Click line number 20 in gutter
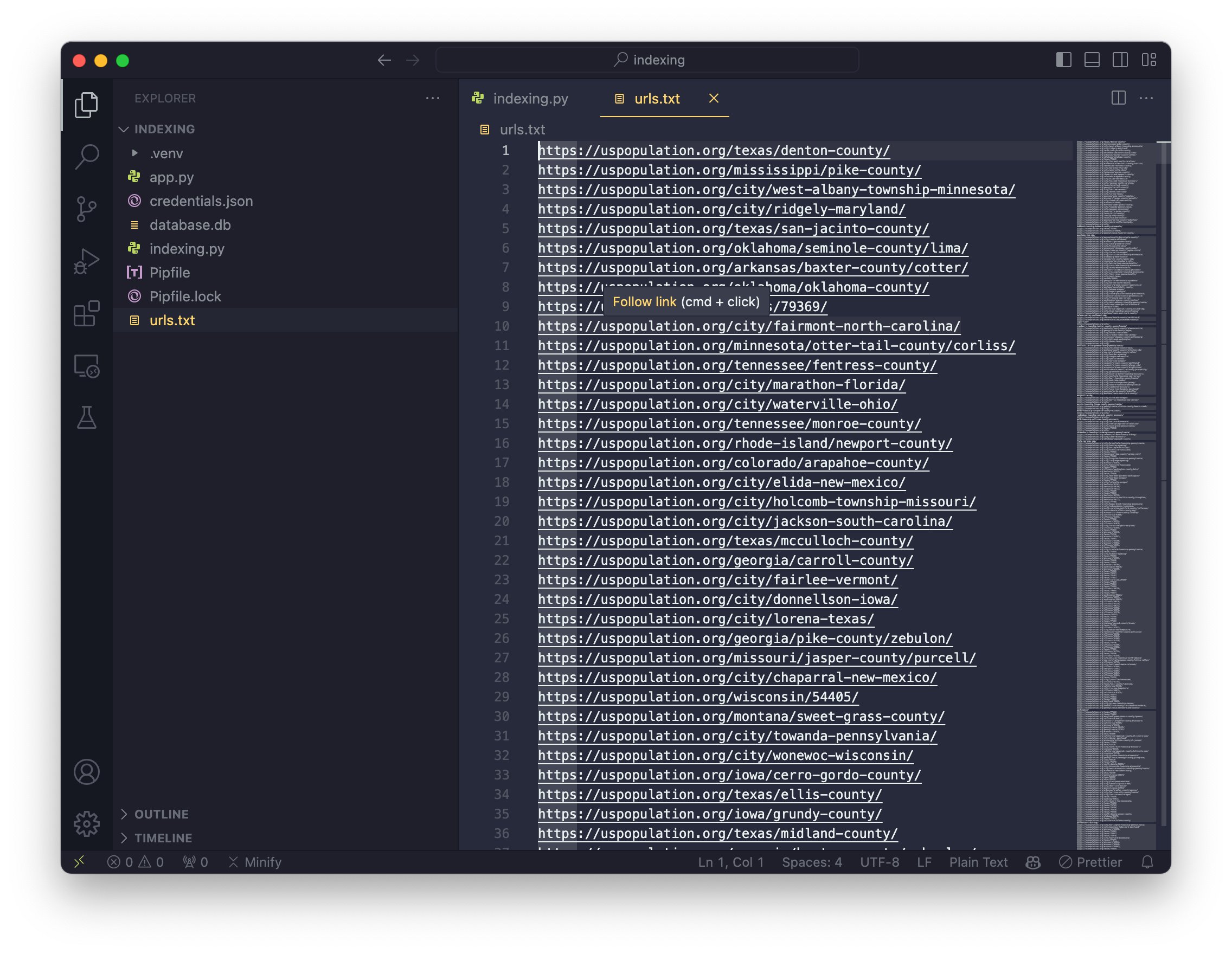Screen dimensions: 1232x954 pos(502,521)
